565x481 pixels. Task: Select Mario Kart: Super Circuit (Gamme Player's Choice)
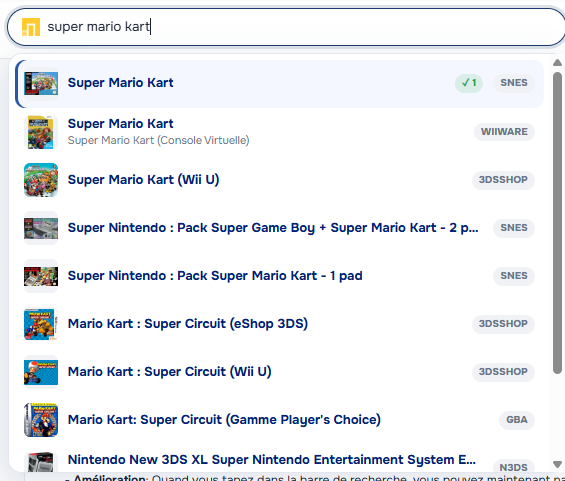[x=279, y=420]
